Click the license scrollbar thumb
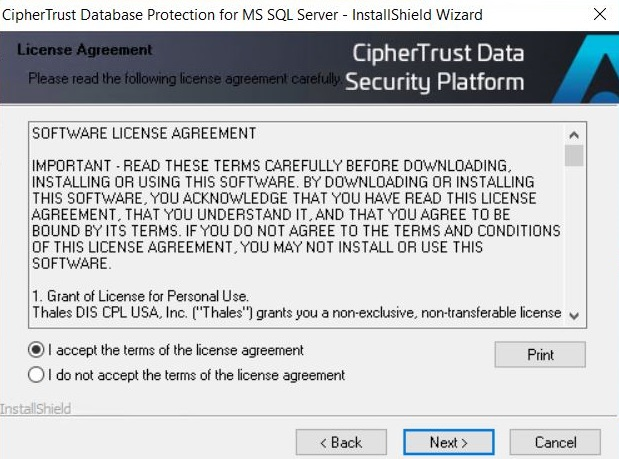The image size is (619, 459). (x=574, y=155)
